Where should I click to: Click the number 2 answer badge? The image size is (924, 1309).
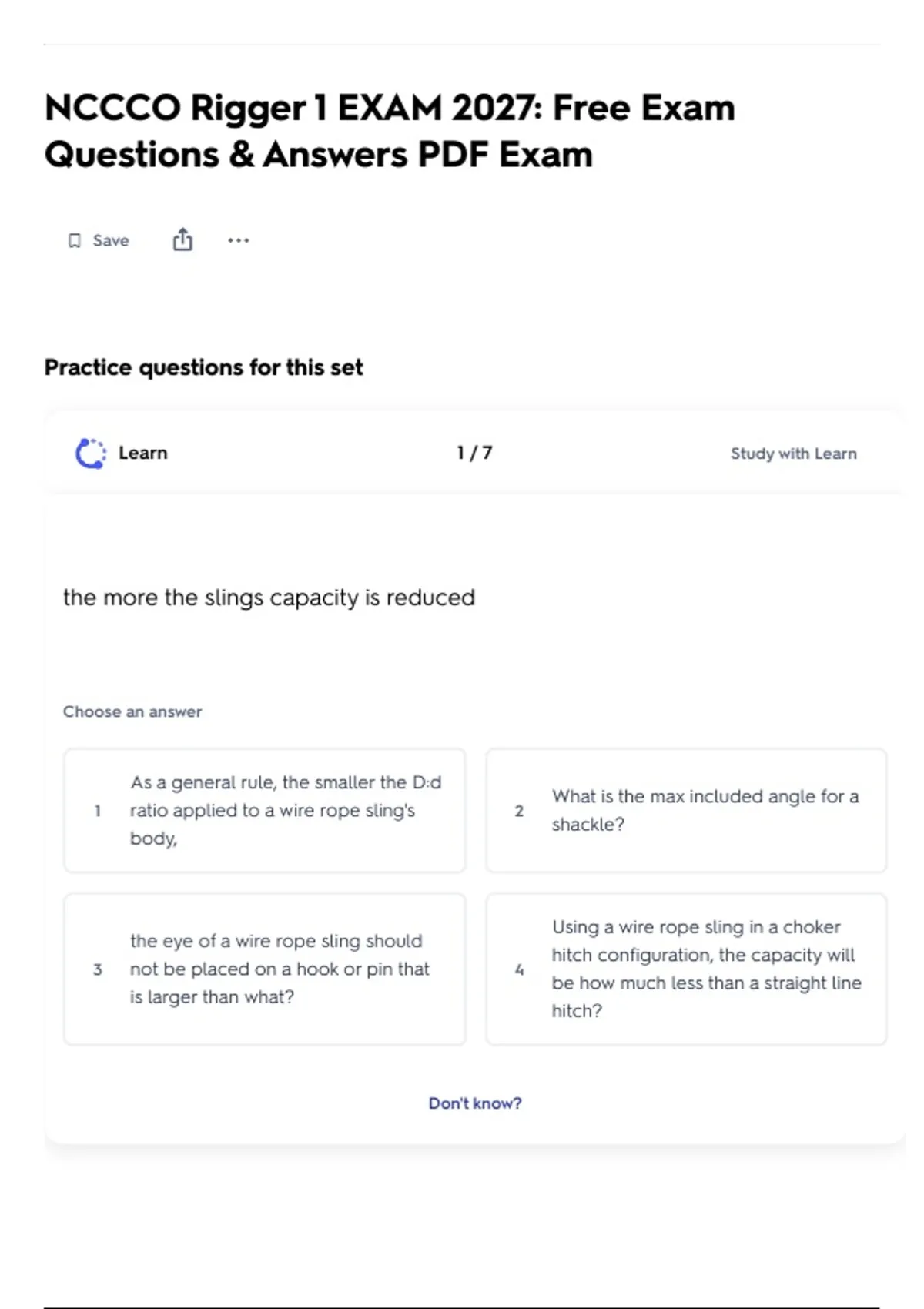[519, 811]
